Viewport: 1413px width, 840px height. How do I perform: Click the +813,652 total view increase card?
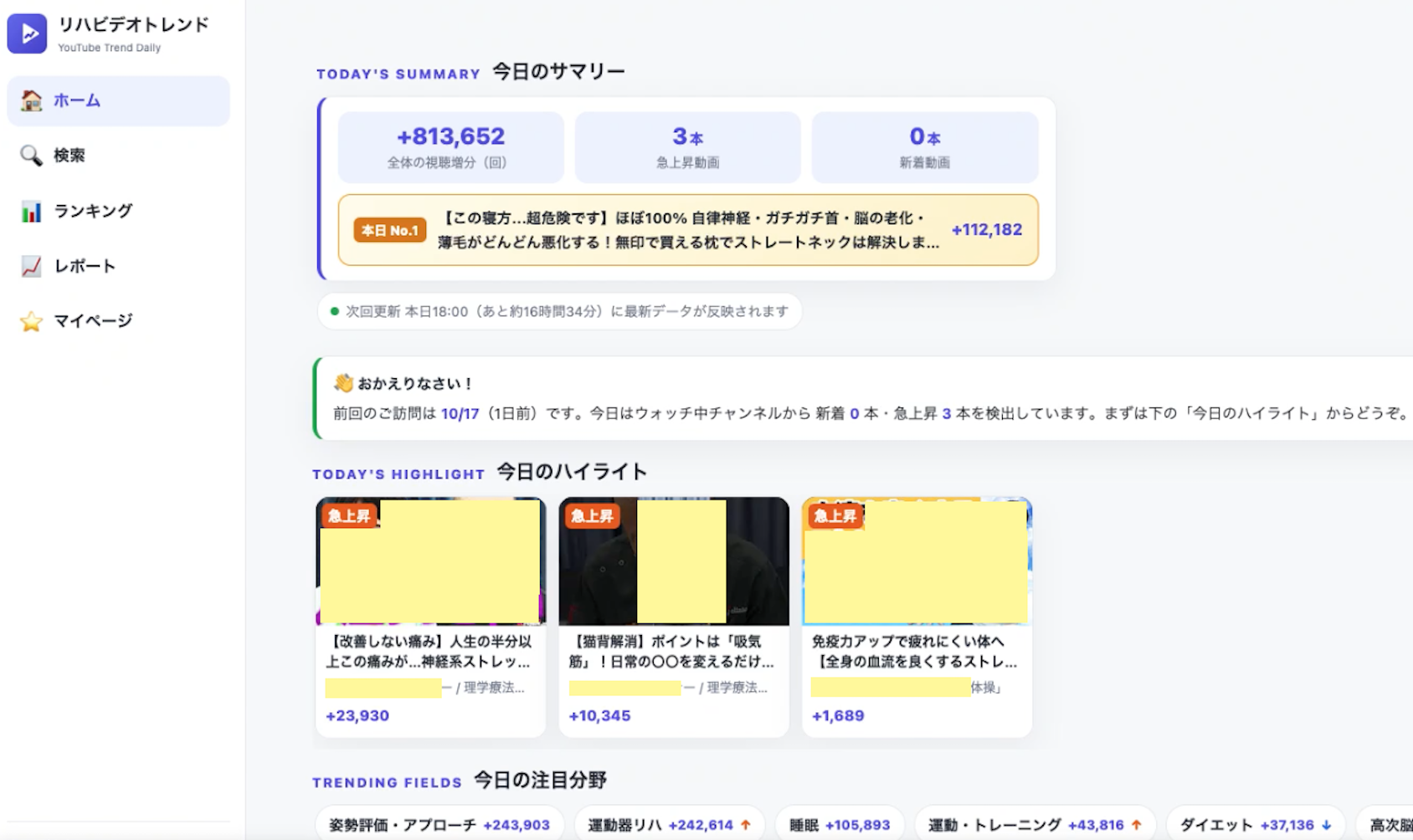[x=450, y=147]
